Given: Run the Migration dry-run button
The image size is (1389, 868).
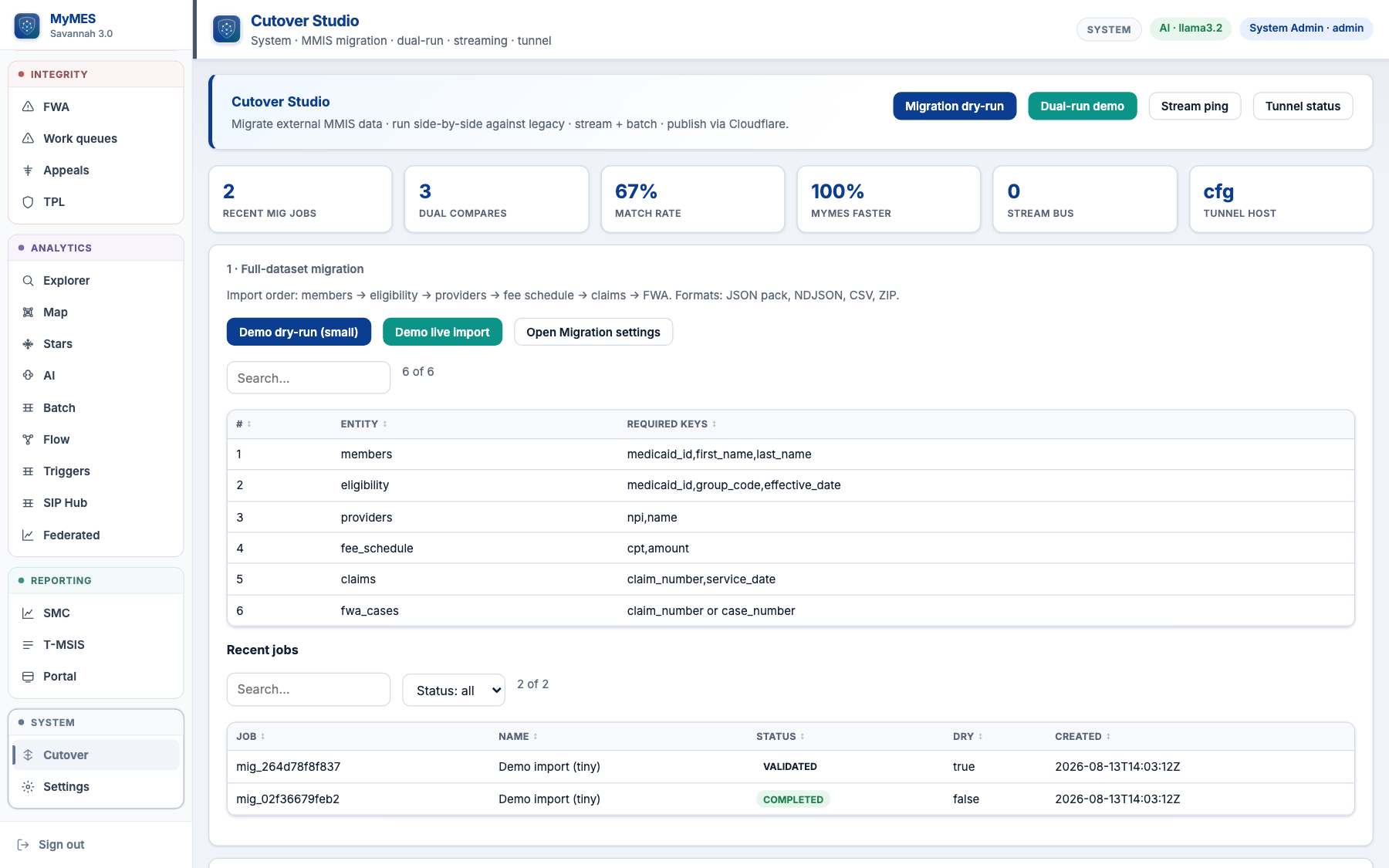Looking at the screenshot, I should [955, 106].
